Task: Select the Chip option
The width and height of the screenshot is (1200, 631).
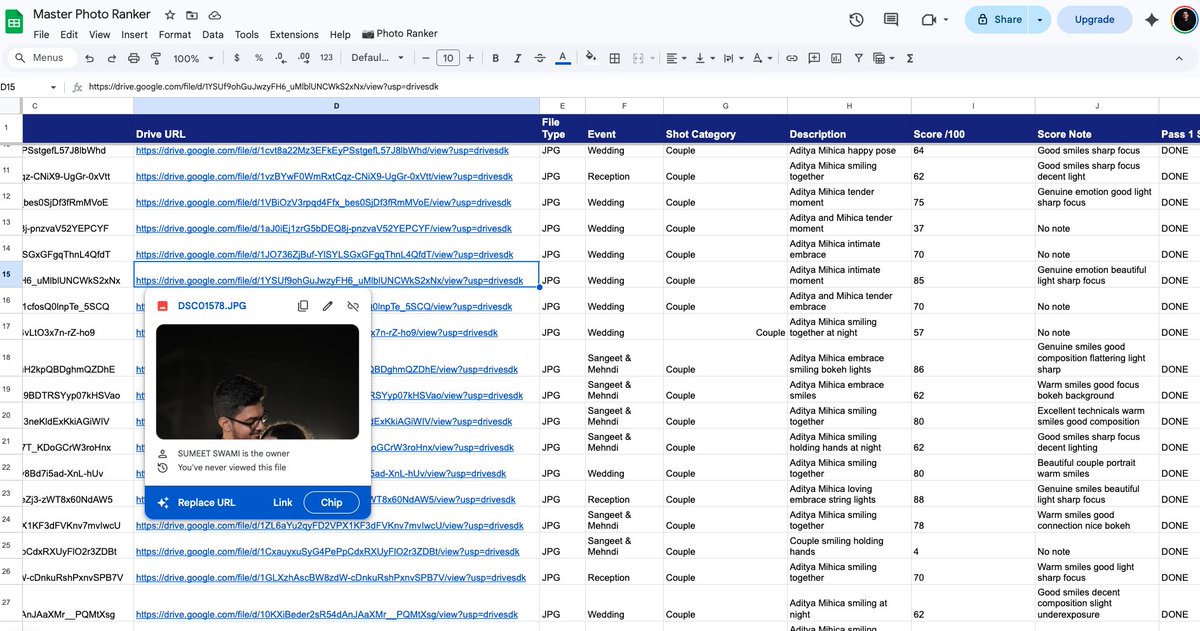Action: (x=331, y=502)
